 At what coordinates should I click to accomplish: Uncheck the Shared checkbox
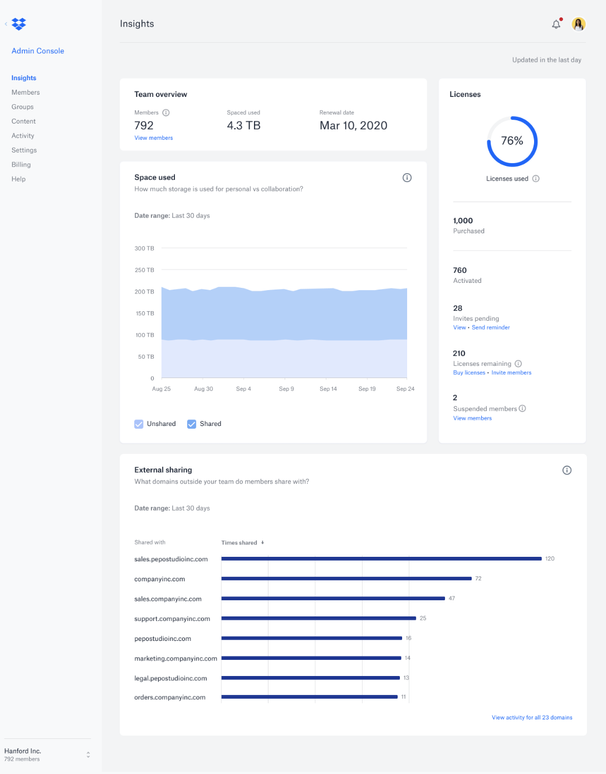(192, 424)
